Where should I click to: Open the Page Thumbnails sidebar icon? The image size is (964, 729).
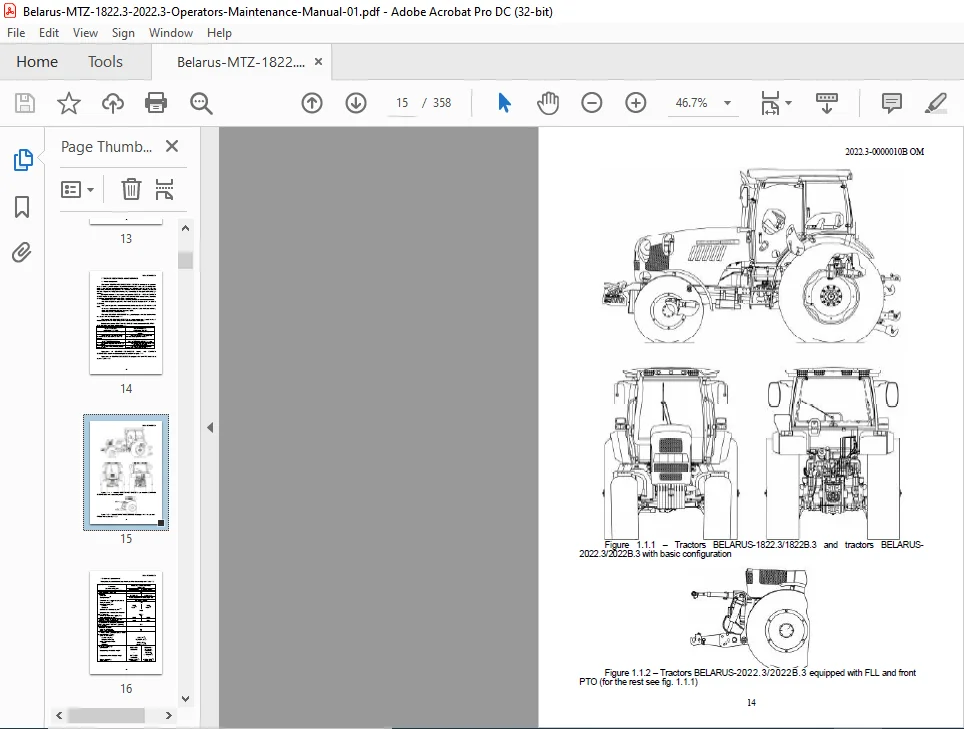click(x=23, y=160)
